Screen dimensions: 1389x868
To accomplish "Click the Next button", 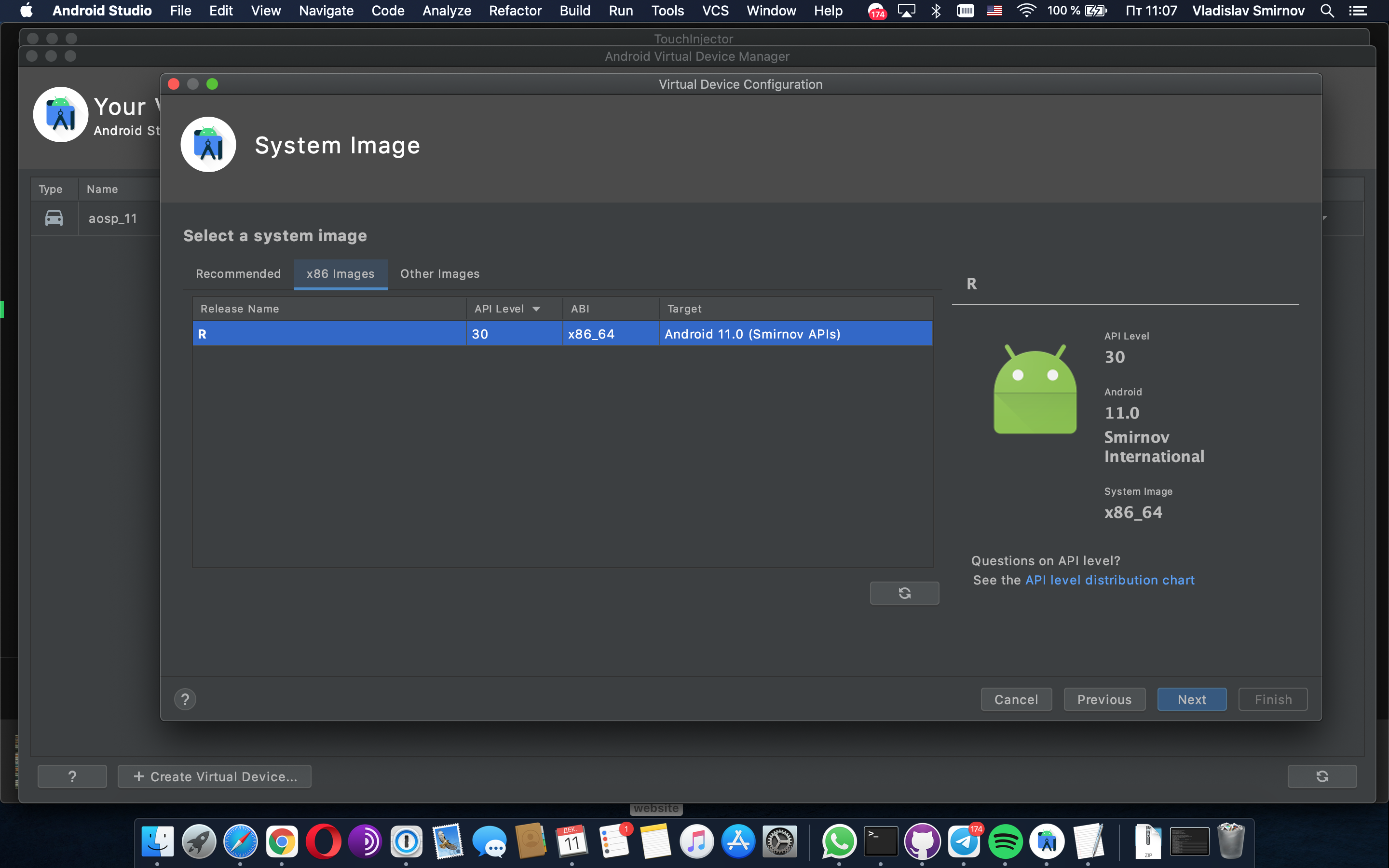I will [1192, 699].
